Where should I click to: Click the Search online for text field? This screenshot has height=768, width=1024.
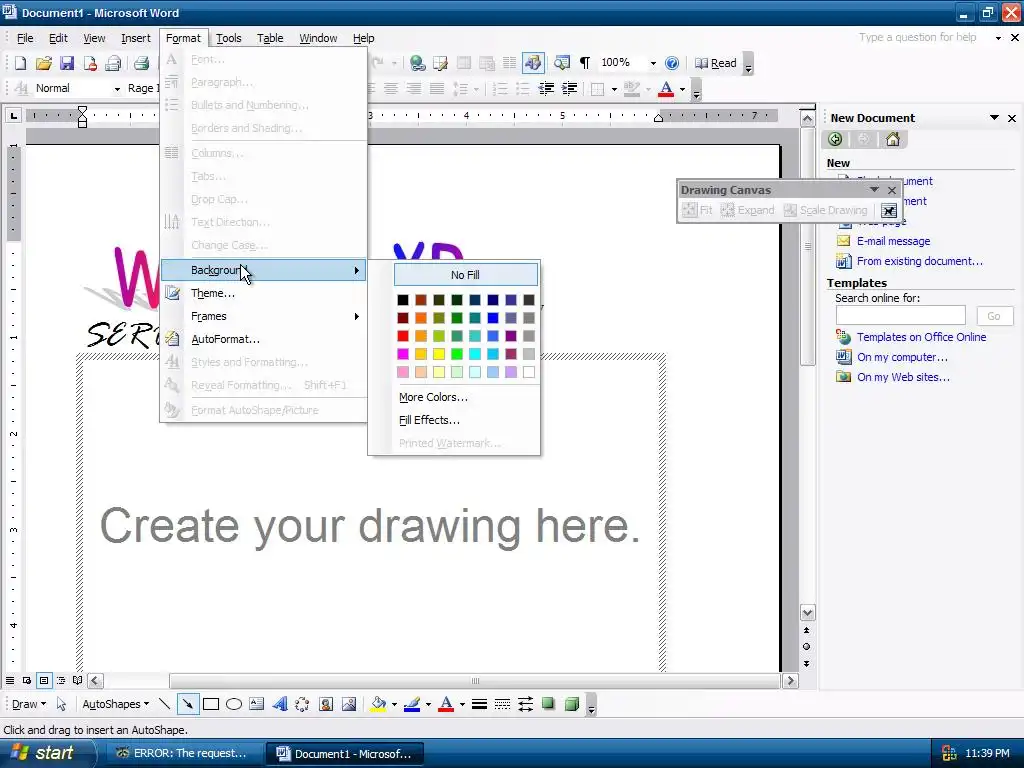point(900,315)
